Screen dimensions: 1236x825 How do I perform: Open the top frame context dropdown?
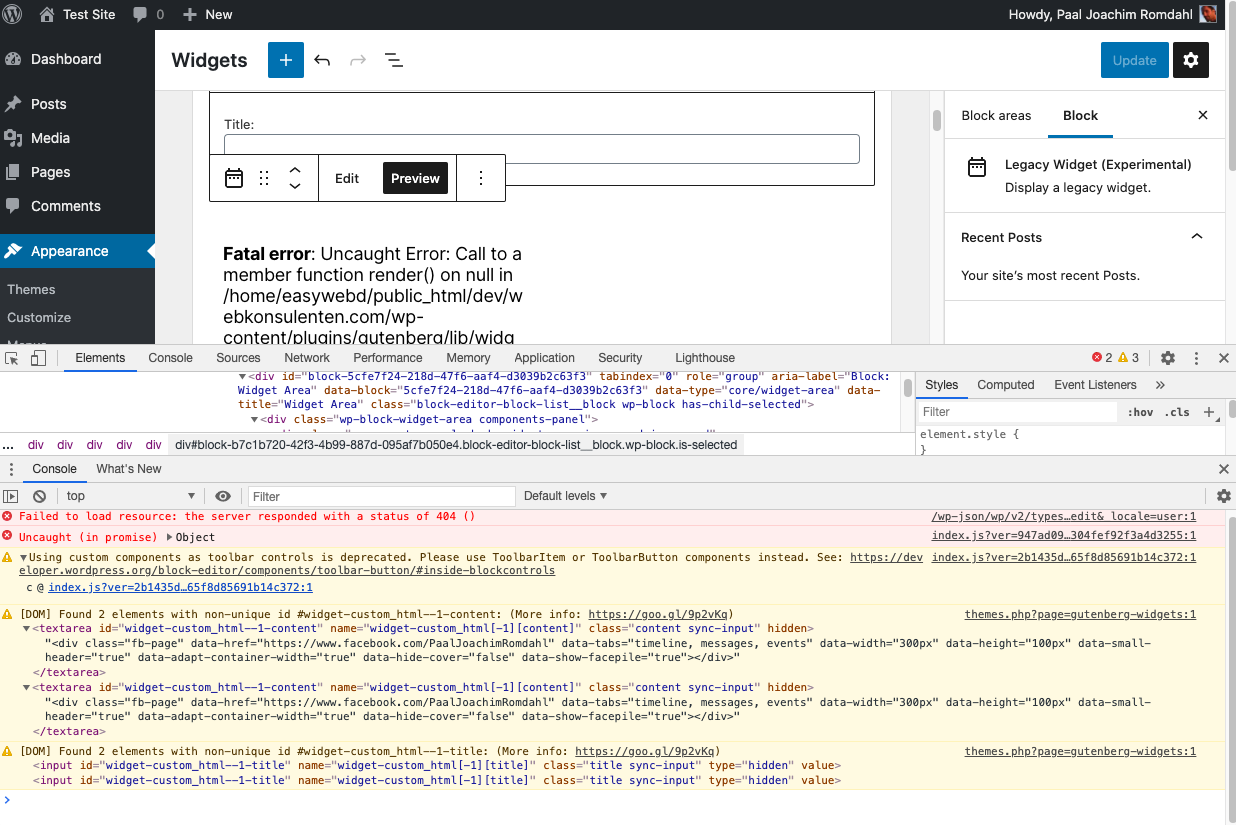[130, 495]
